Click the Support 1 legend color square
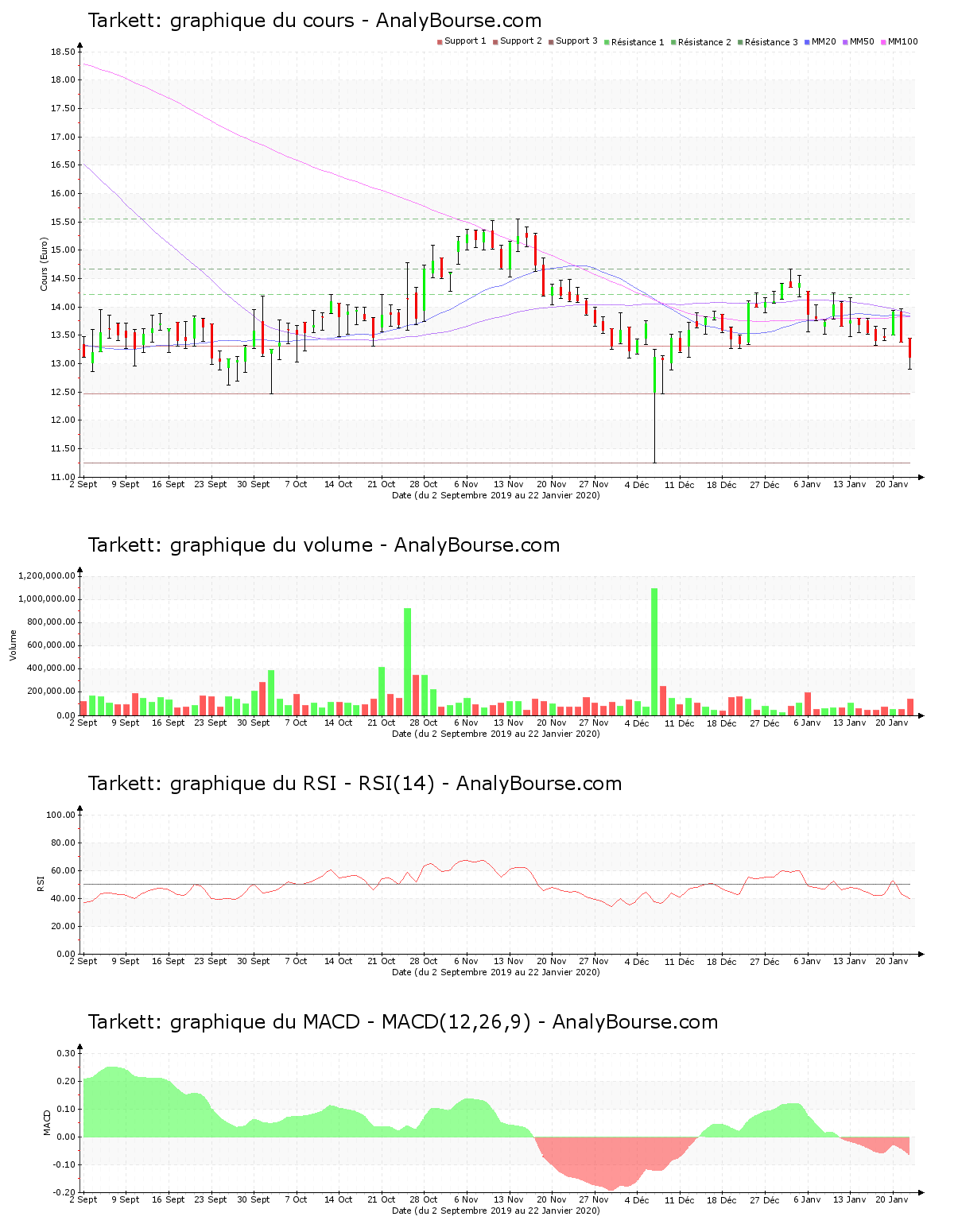This screenshot has height=1232, width=954. pyautogui.click(x=440, y=41)
